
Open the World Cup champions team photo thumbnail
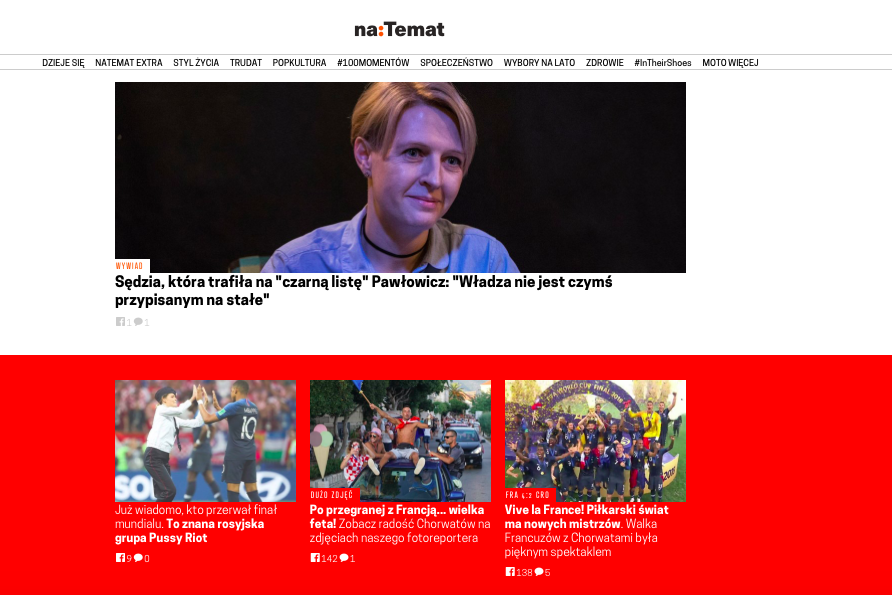tap(595, 441)
